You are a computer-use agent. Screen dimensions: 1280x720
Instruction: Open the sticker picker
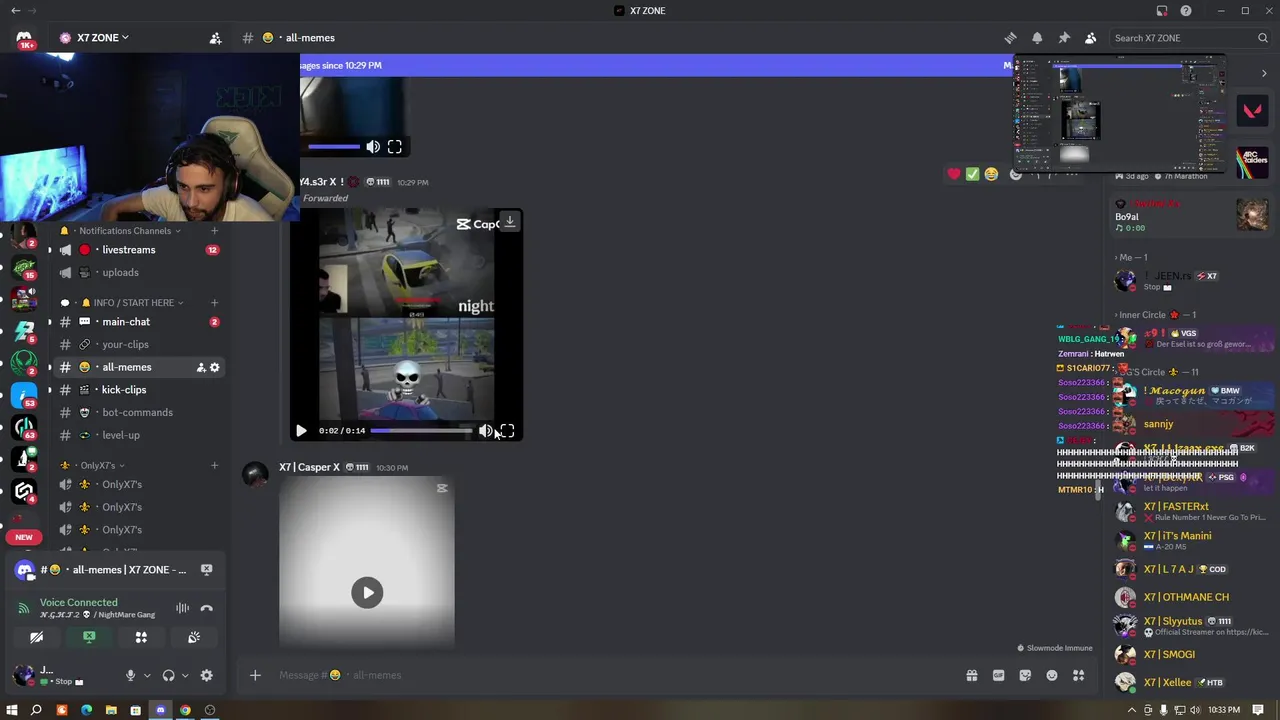coord(1025,675)
